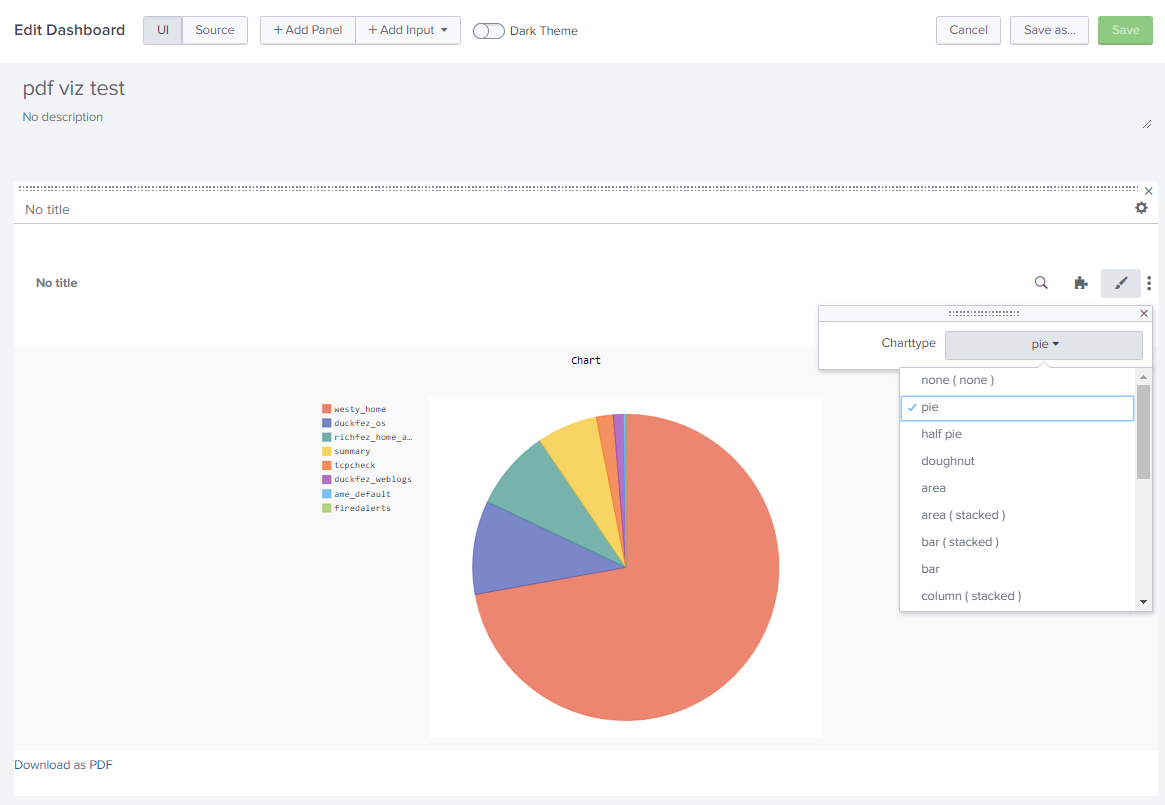
Task: Click the description resize grip icon
Action: coord(1146,124)
